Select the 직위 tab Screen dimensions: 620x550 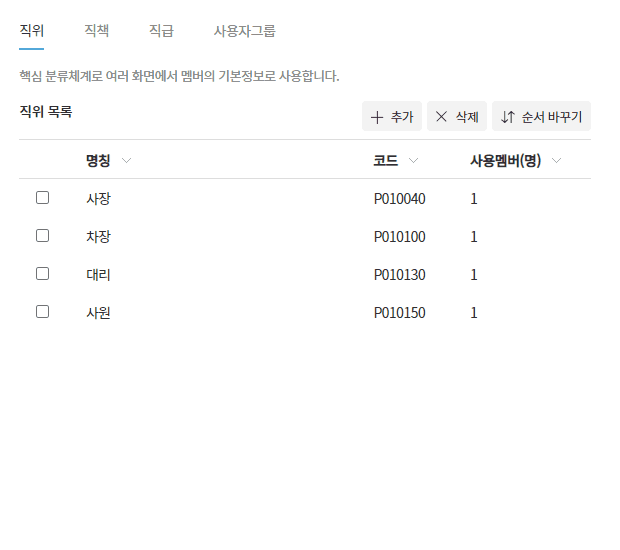(x=32, y=30)
